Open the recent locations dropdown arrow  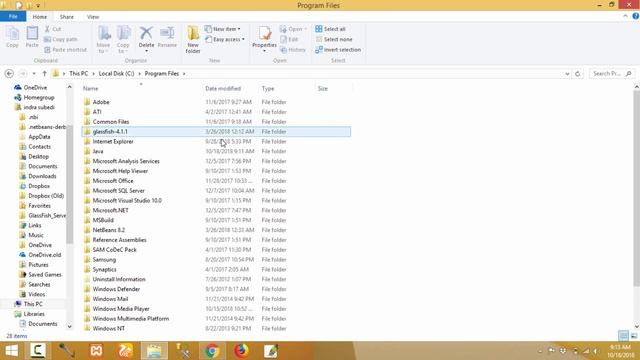click(34, 73)
